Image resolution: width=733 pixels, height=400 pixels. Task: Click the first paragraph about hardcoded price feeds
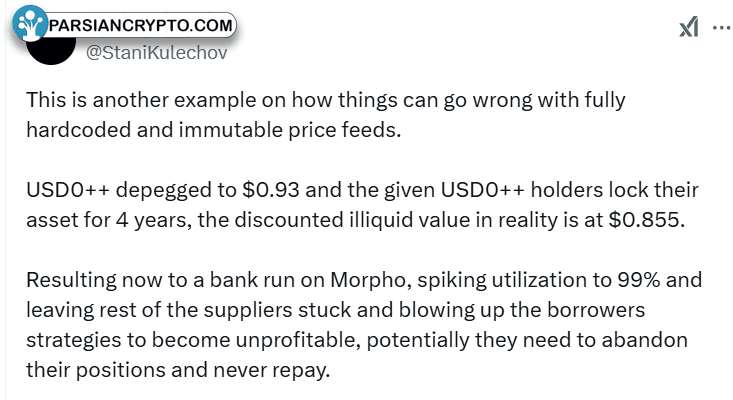click(325, 115)
